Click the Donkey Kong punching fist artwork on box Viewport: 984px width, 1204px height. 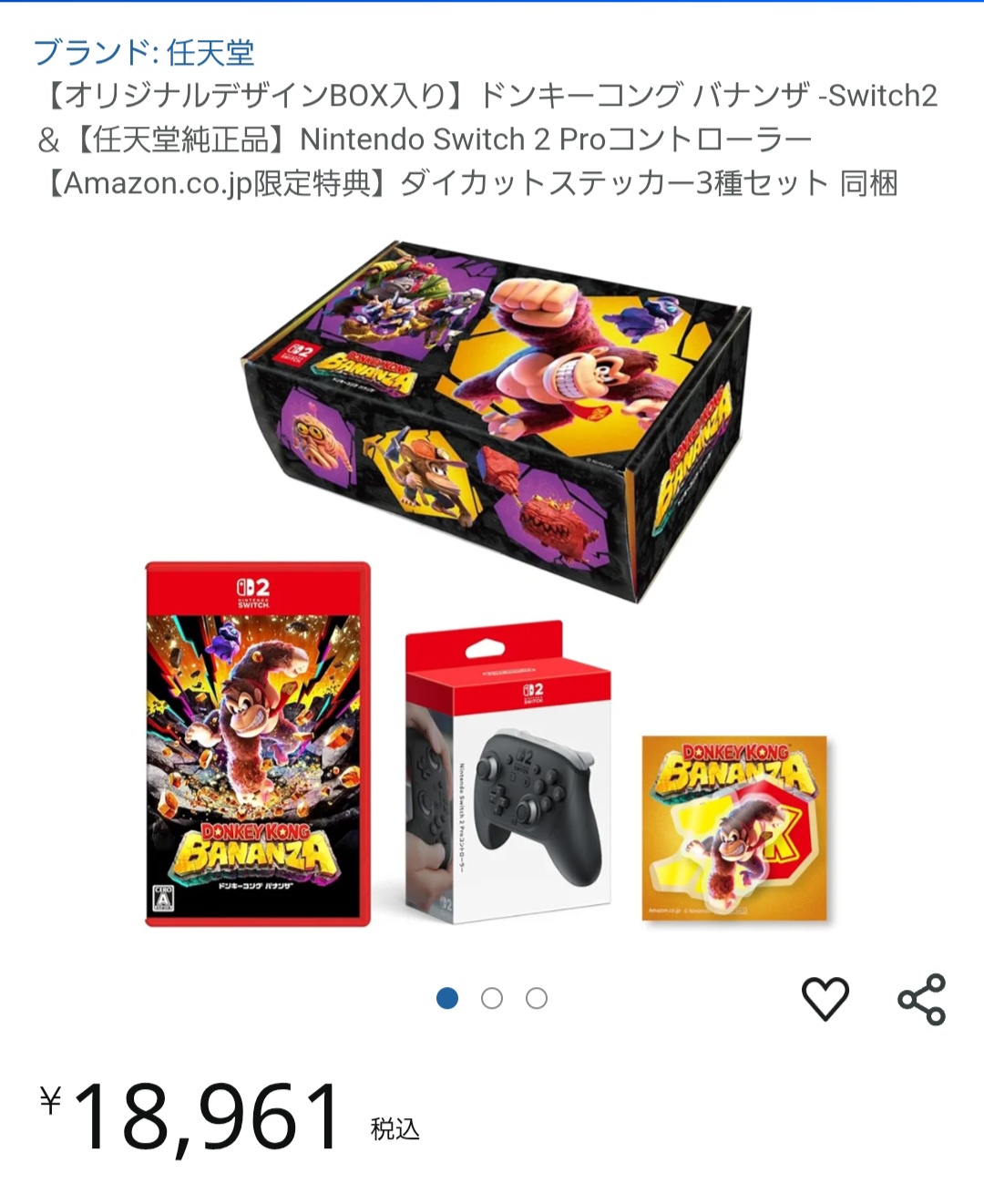[538, 300]
